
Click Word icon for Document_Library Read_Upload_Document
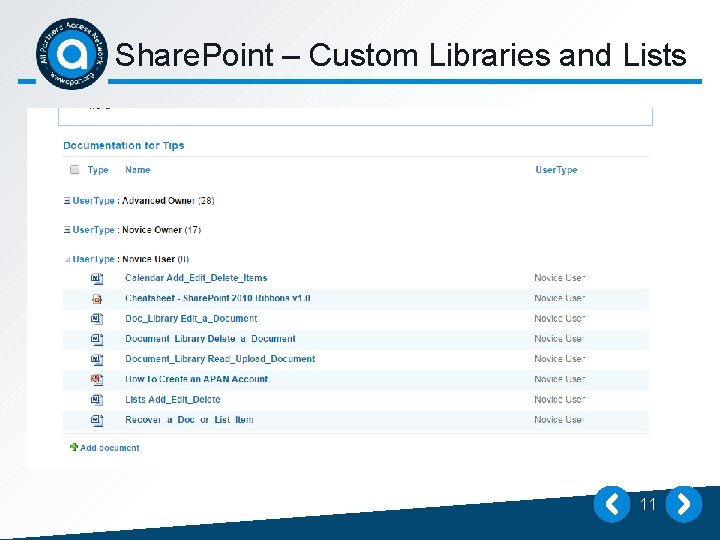tap(97, 359)
